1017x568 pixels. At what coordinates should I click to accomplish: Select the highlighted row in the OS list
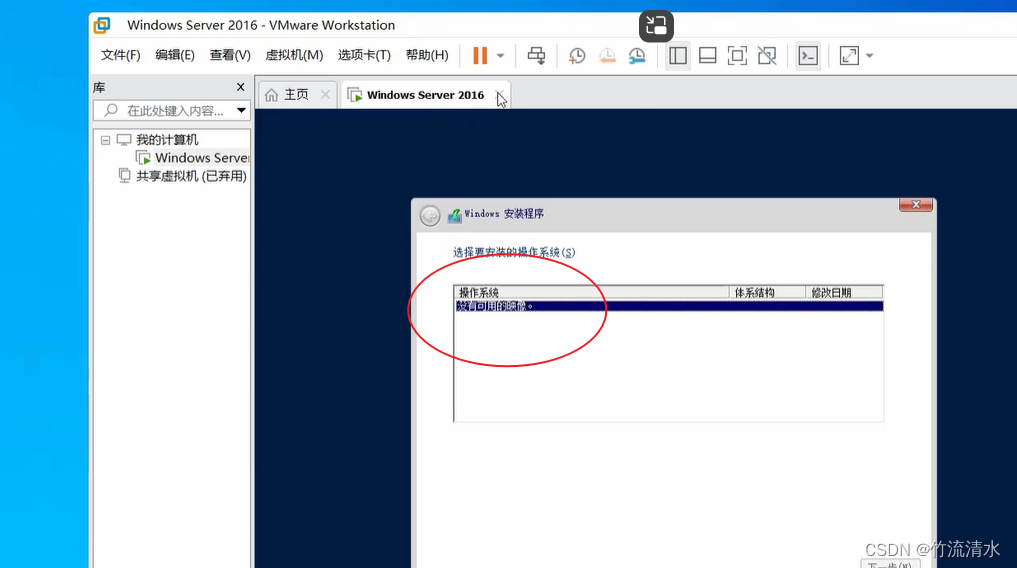tap(669, 306)
